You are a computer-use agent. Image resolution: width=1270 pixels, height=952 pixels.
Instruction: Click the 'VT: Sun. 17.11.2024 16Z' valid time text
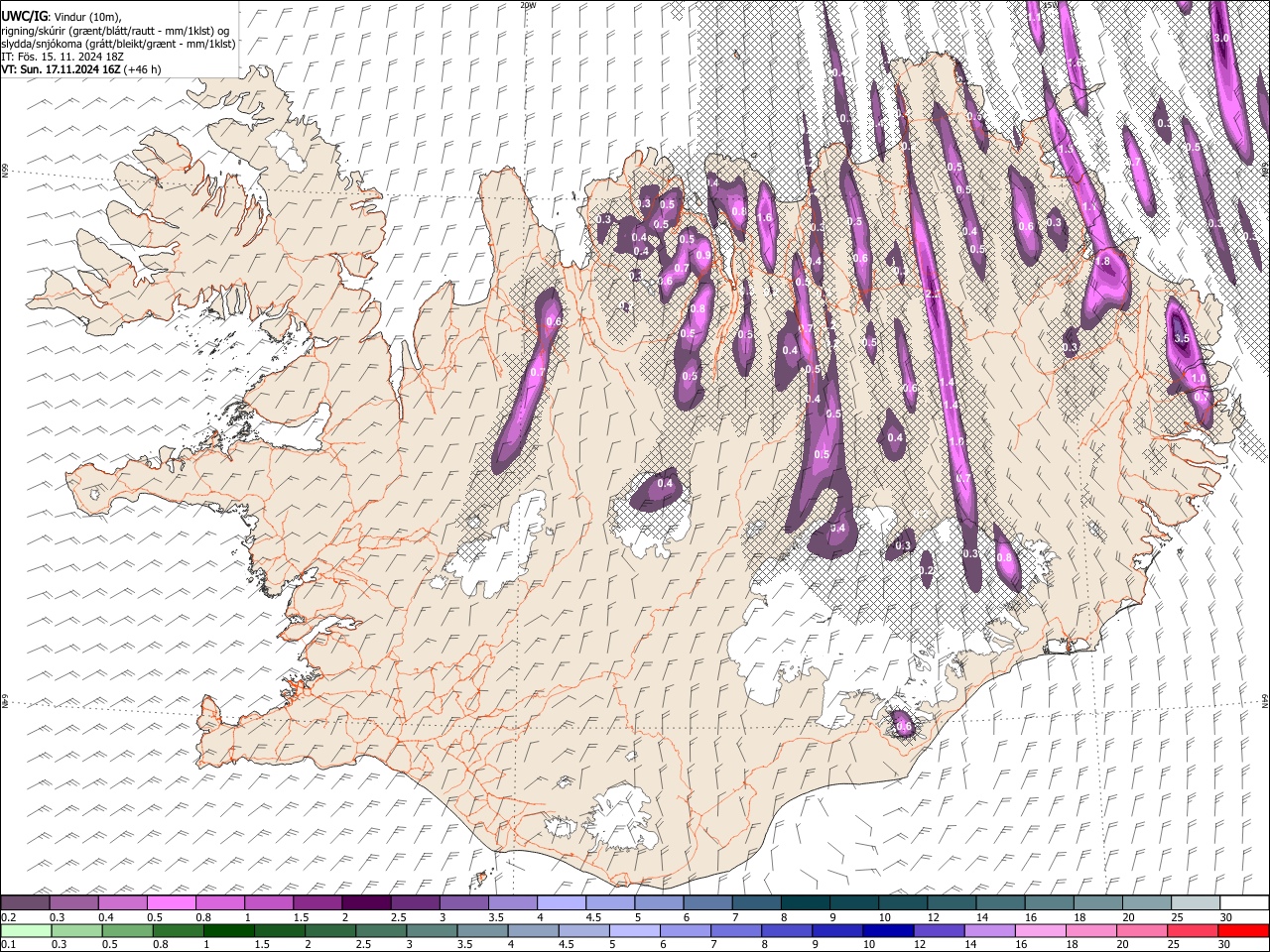61,69
